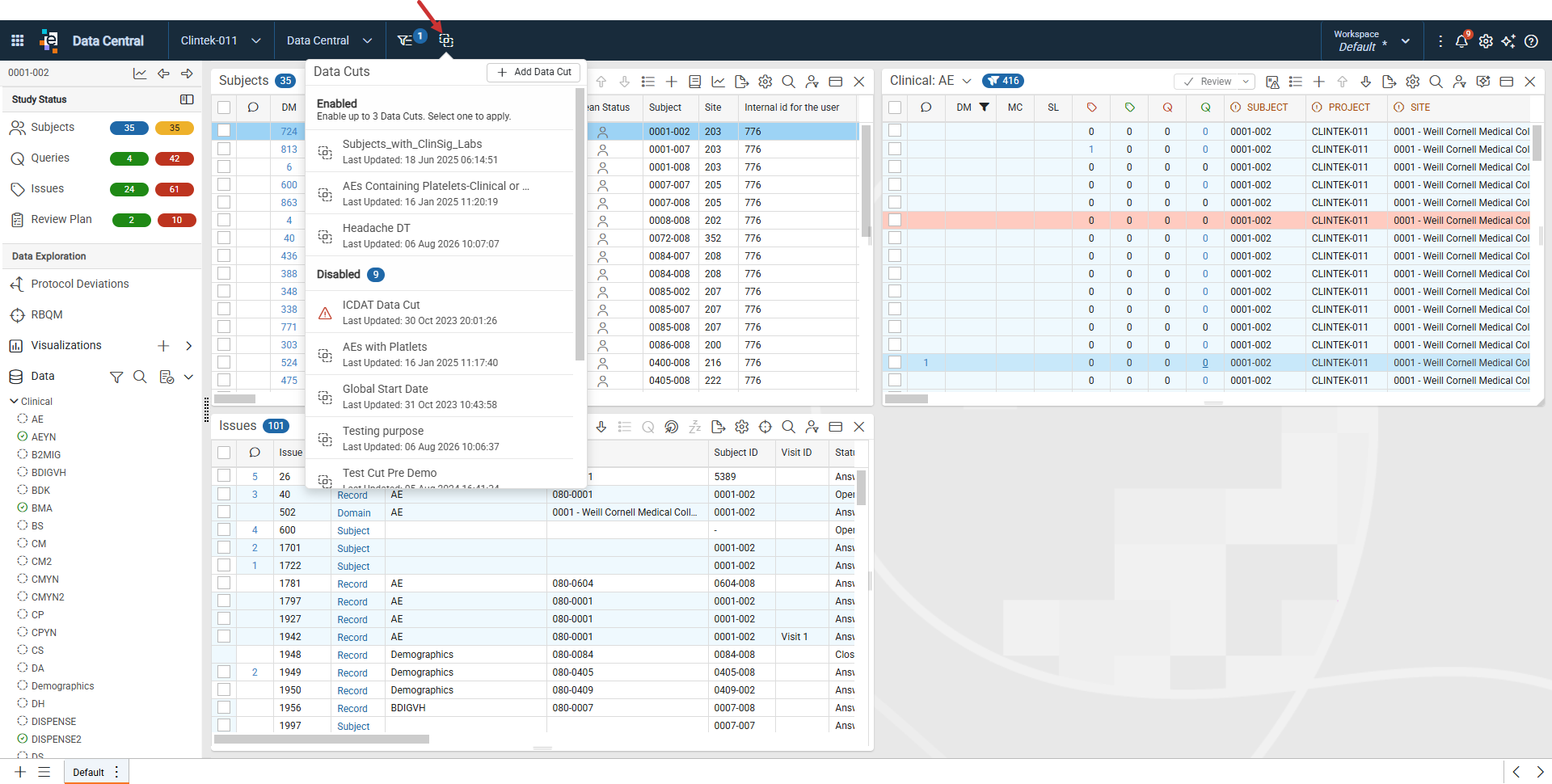Search within the Issues panel
The width and height of the screenshot is (1552, 784).
coord(789,427)
